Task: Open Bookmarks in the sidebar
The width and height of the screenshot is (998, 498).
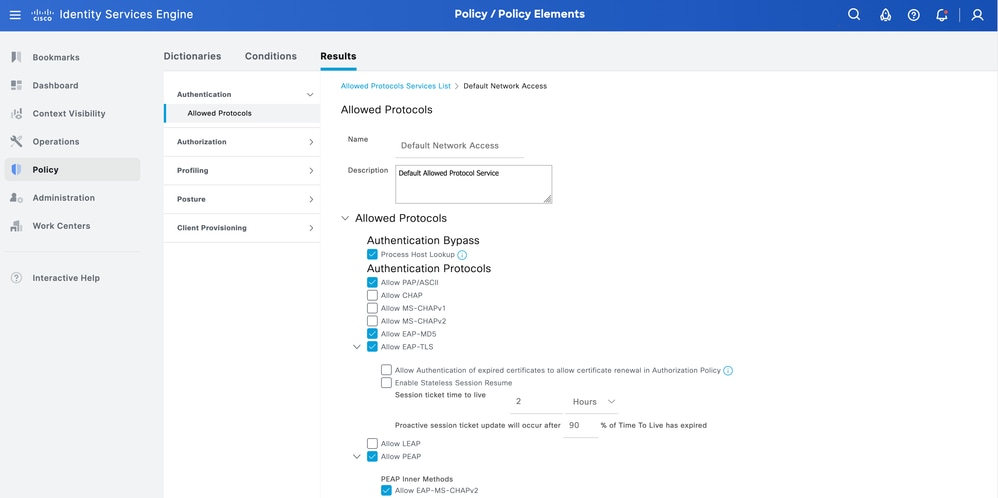Action: pos(56,57)
